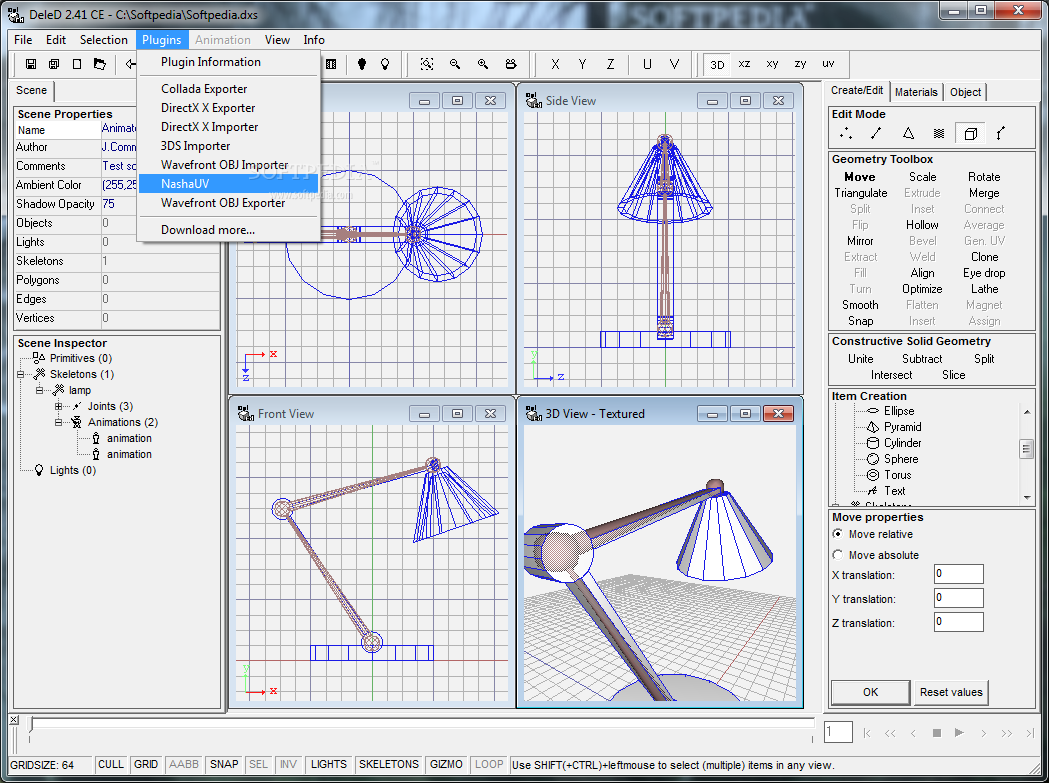Viewport: 1049px width, 783px height.
Task: Click the Sphere item creation icon
Action: [872, 459]
